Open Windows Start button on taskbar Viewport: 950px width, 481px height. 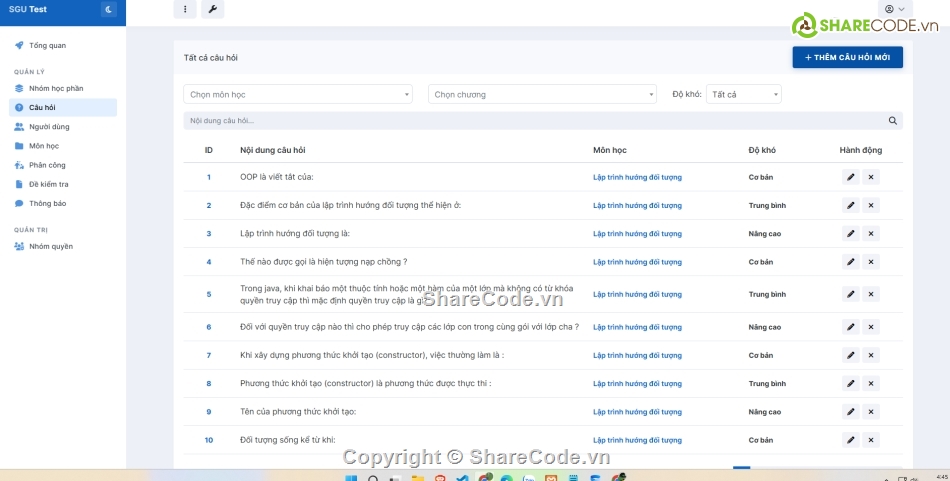point(351,478)
